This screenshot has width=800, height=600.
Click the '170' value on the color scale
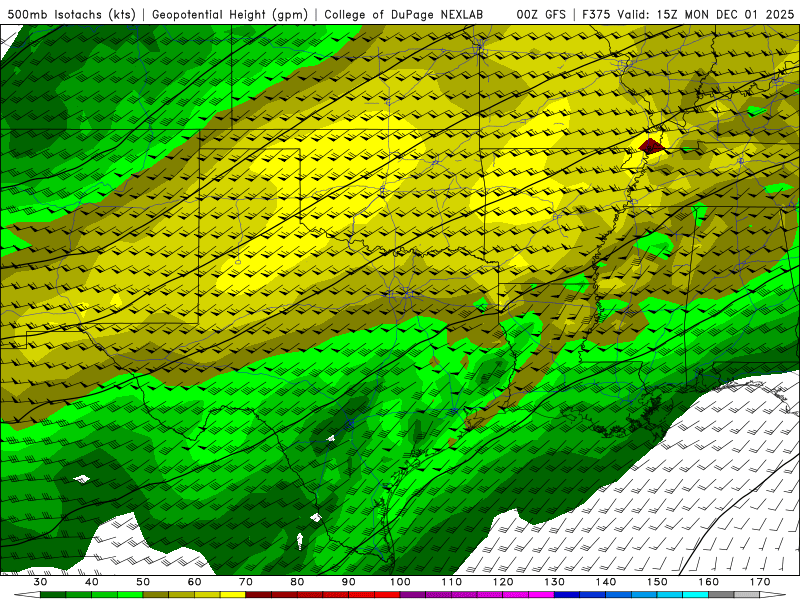(760, 582)
